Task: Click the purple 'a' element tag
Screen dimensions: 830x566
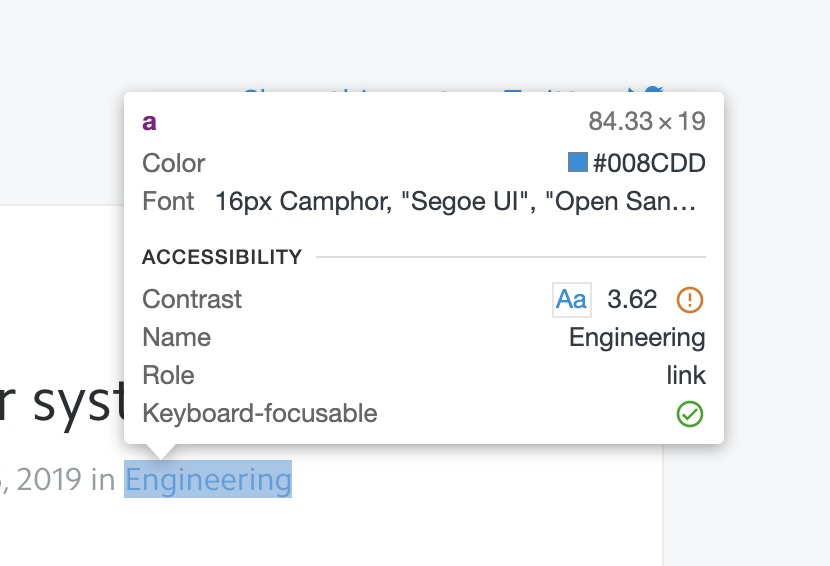Action: point(150,122)
